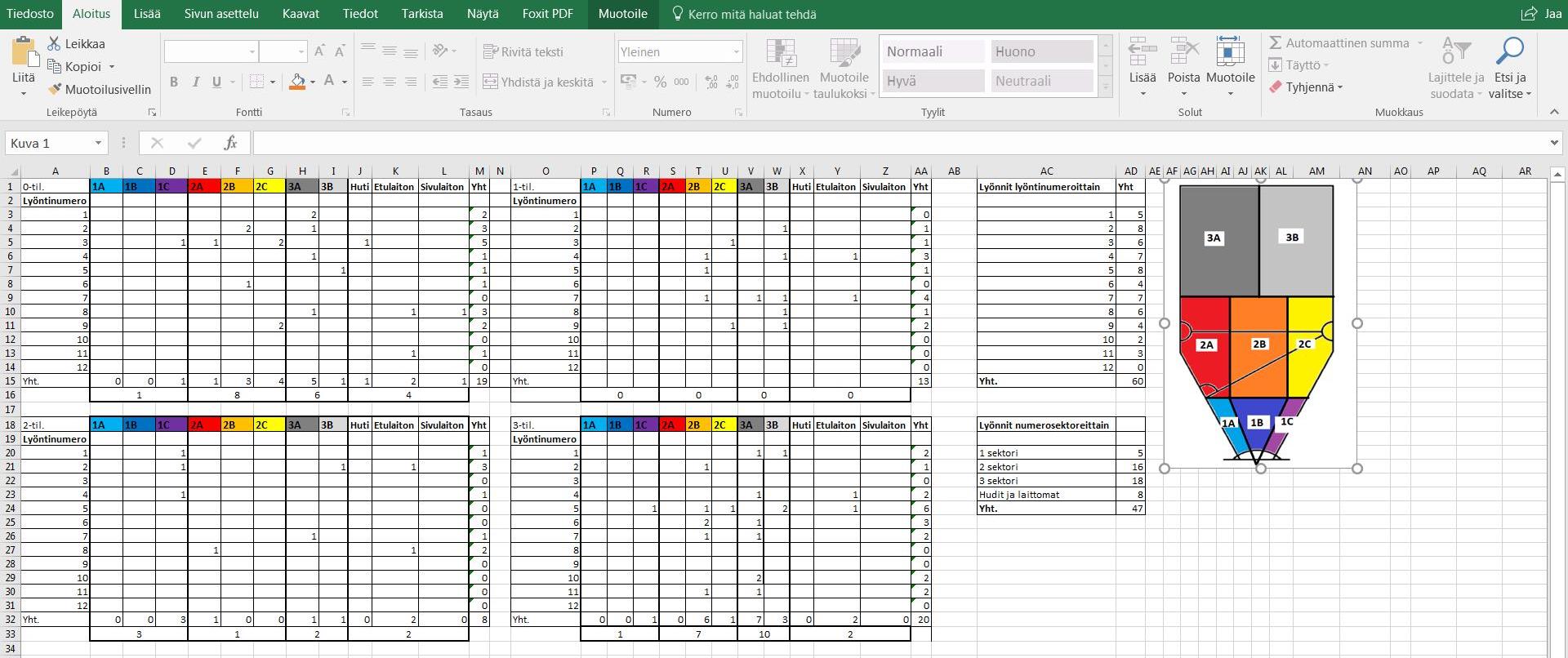Click inside the formula bar input field
Image resolution: width=1568 pixels, height=658 pixels.
tap(898, 143)
